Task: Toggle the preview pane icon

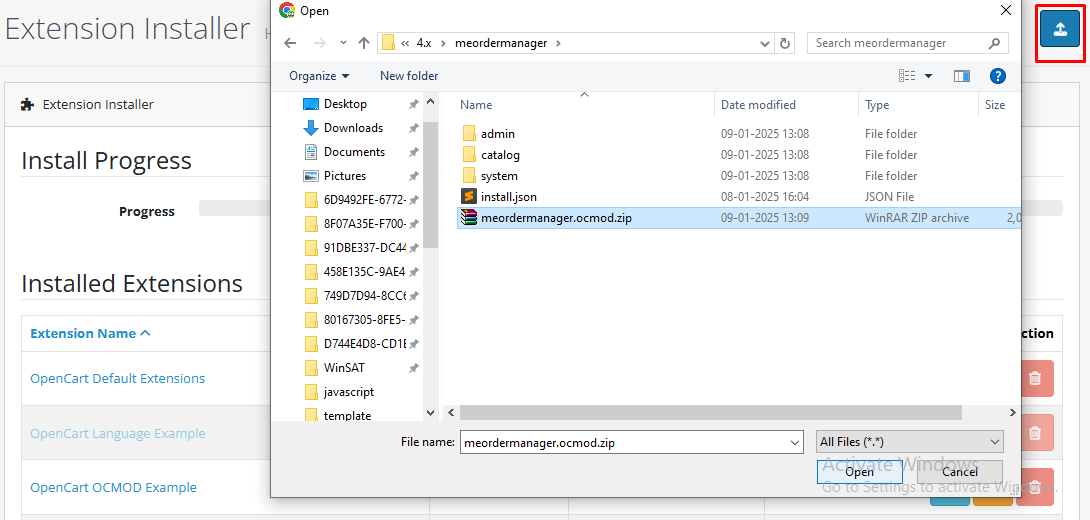Action: (x=962, y=76)
